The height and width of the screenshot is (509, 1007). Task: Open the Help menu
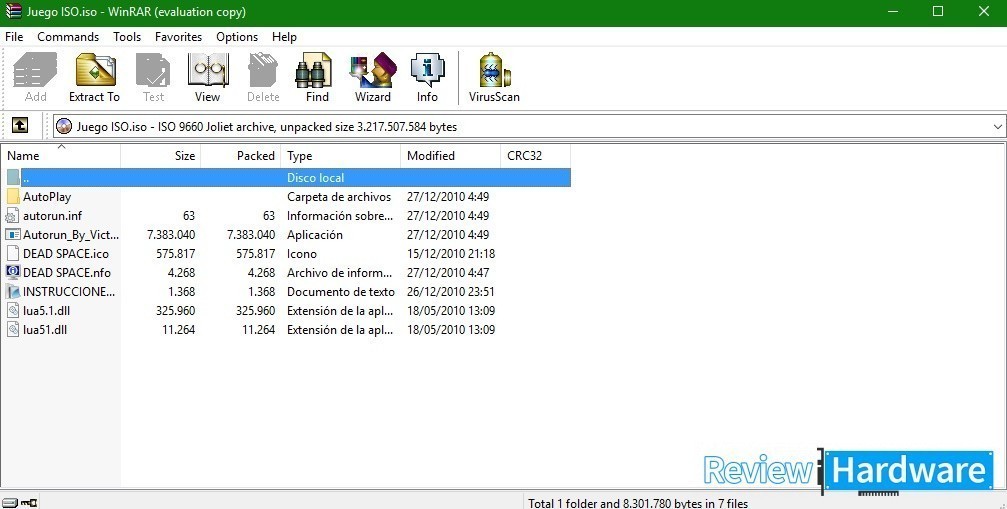[x=285, y=37]
